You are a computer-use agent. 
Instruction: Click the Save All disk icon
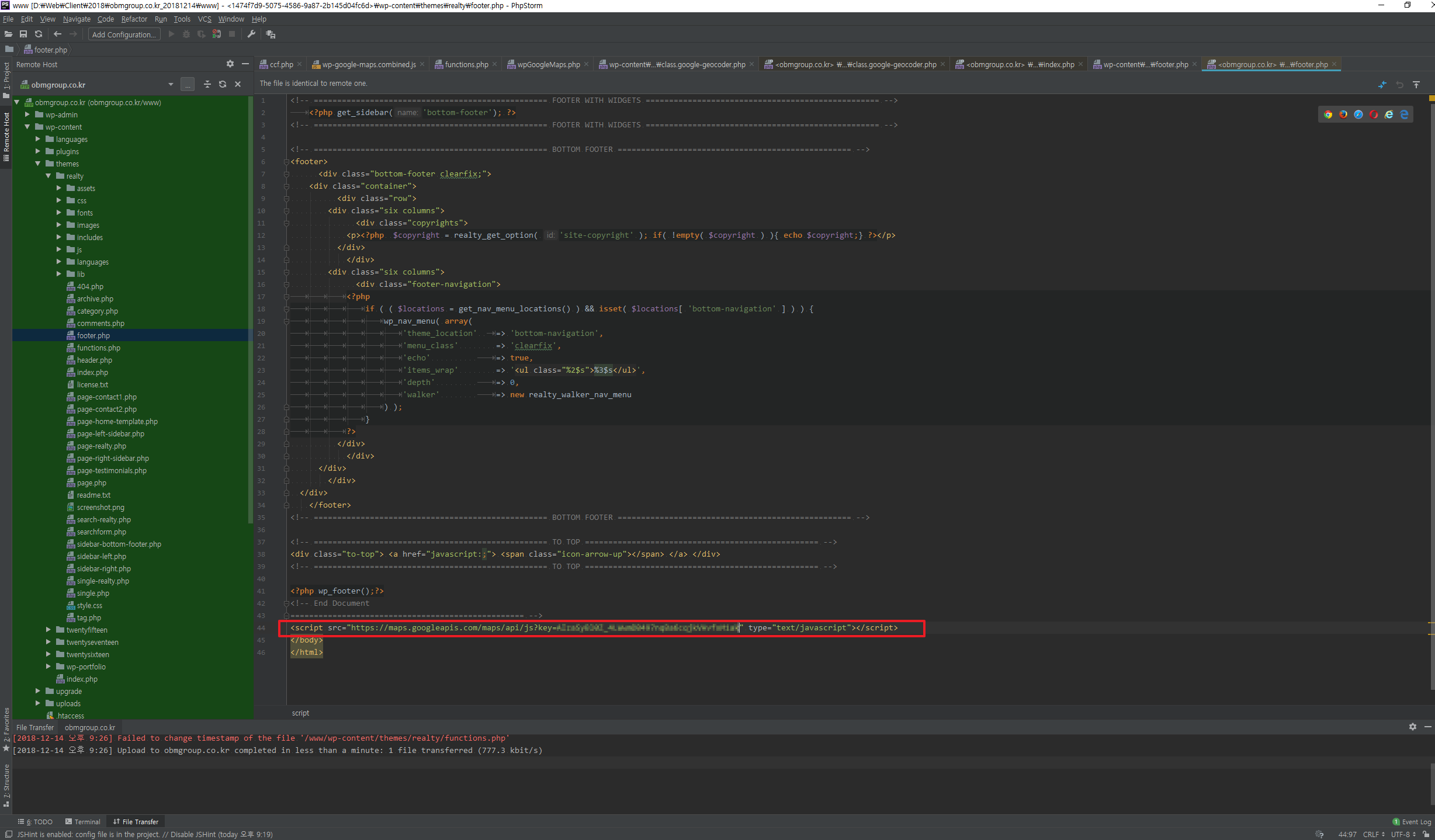click(23, 34)
